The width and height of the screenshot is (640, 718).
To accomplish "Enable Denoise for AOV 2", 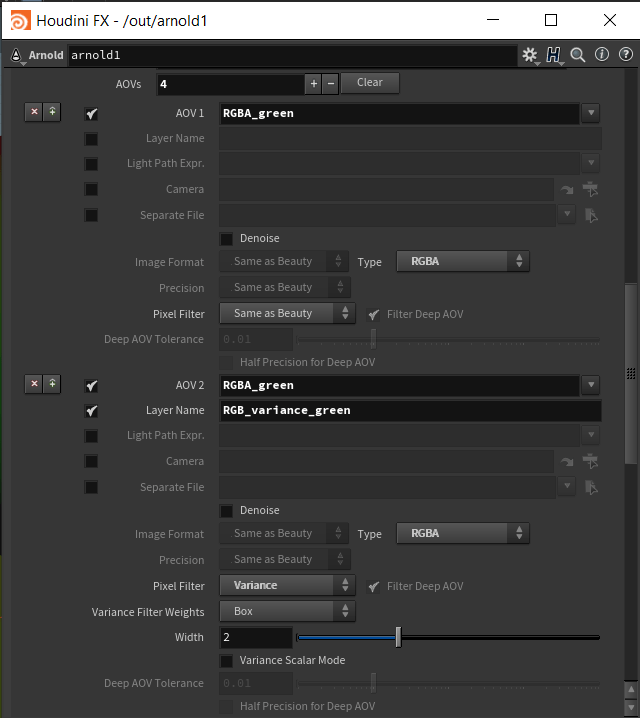I will pyautogui.click(x=226, y=511).
